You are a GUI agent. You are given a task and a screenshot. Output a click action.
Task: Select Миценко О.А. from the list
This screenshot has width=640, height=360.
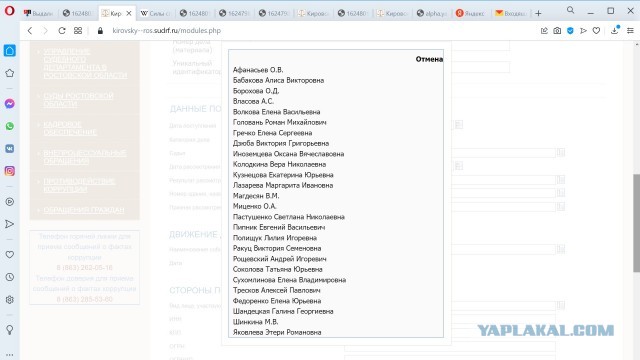coord(254,206)
